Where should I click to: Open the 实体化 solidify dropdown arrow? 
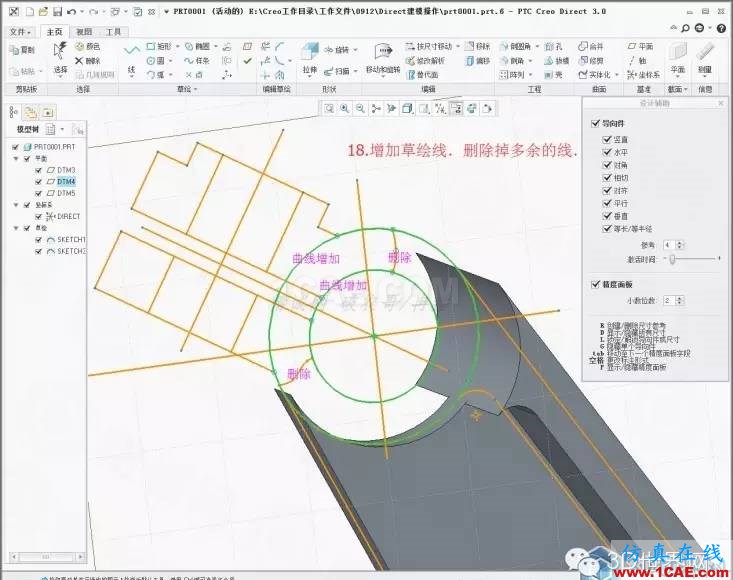[x=617, y=75]
